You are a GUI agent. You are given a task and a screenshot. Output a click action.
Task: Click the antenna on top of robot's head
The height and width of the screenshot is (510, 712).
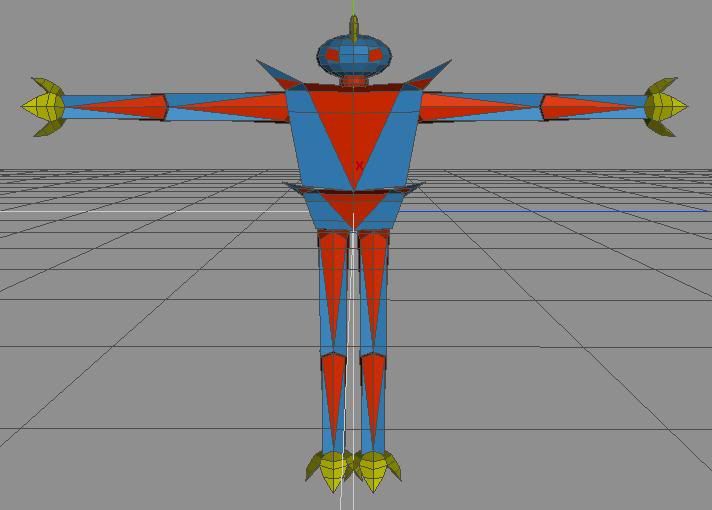(354, 28)
